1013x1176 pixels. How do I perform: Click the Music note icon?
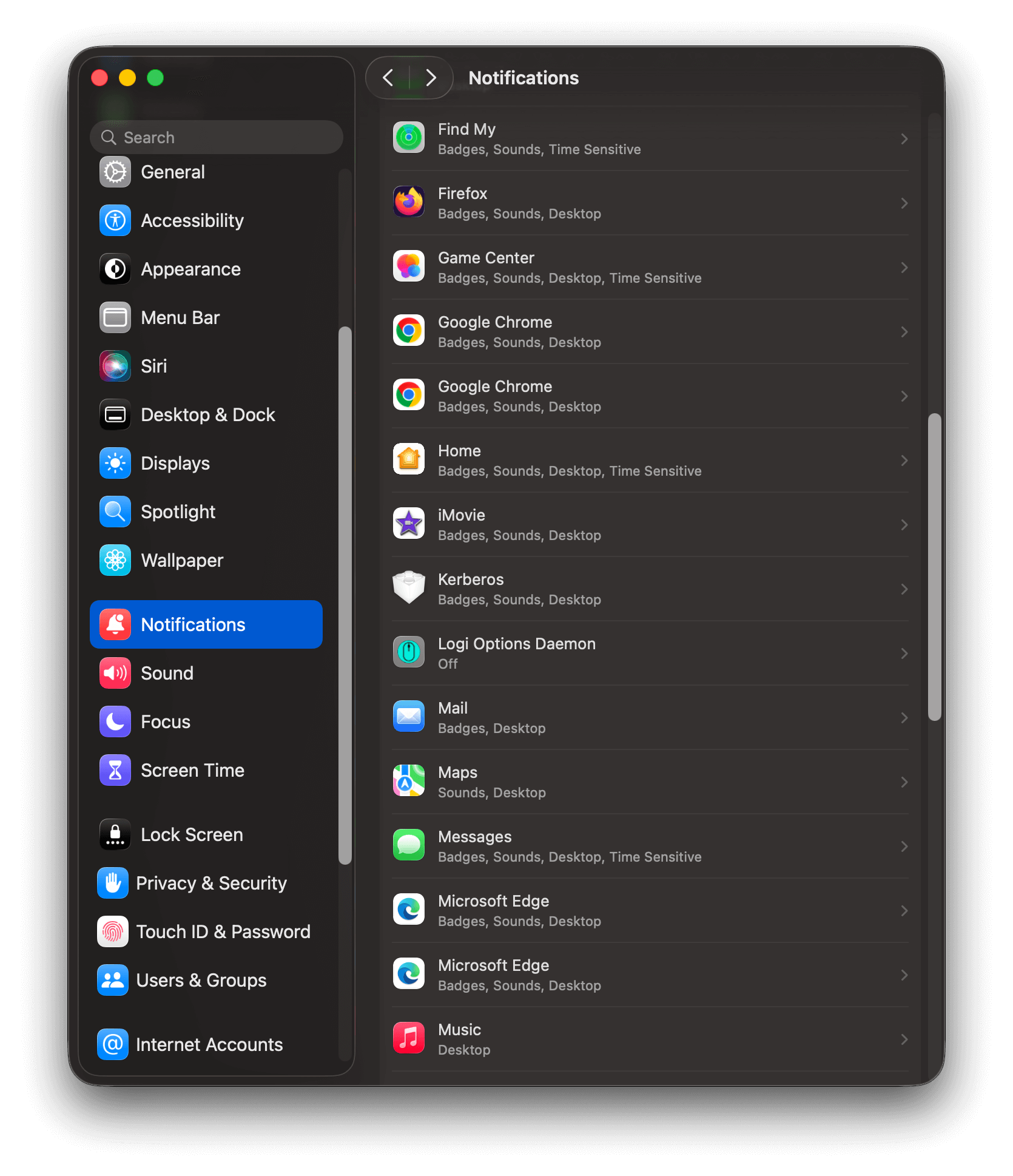(409, 1039)
